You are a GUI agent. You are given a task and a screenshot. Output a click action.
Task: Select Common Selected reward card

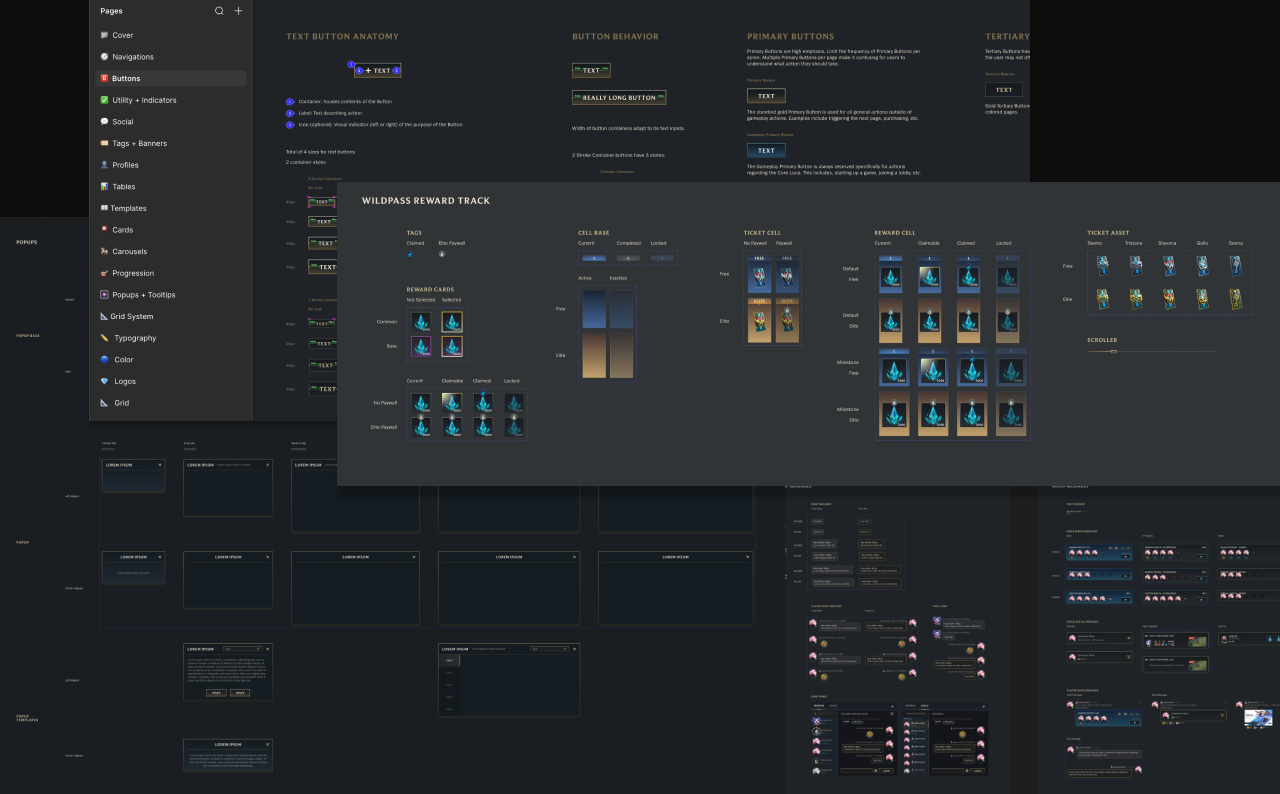(452, 322)
